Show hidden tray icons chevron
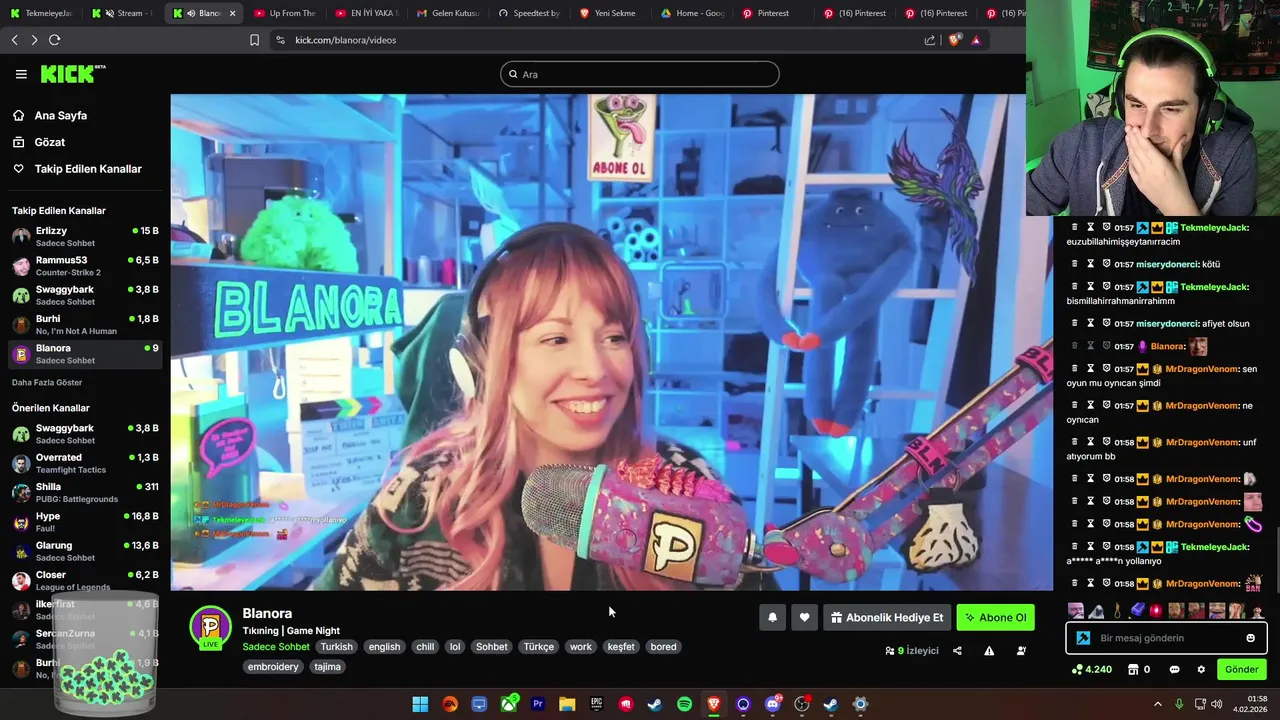Screen dimensions: 1280x720 1158,704
